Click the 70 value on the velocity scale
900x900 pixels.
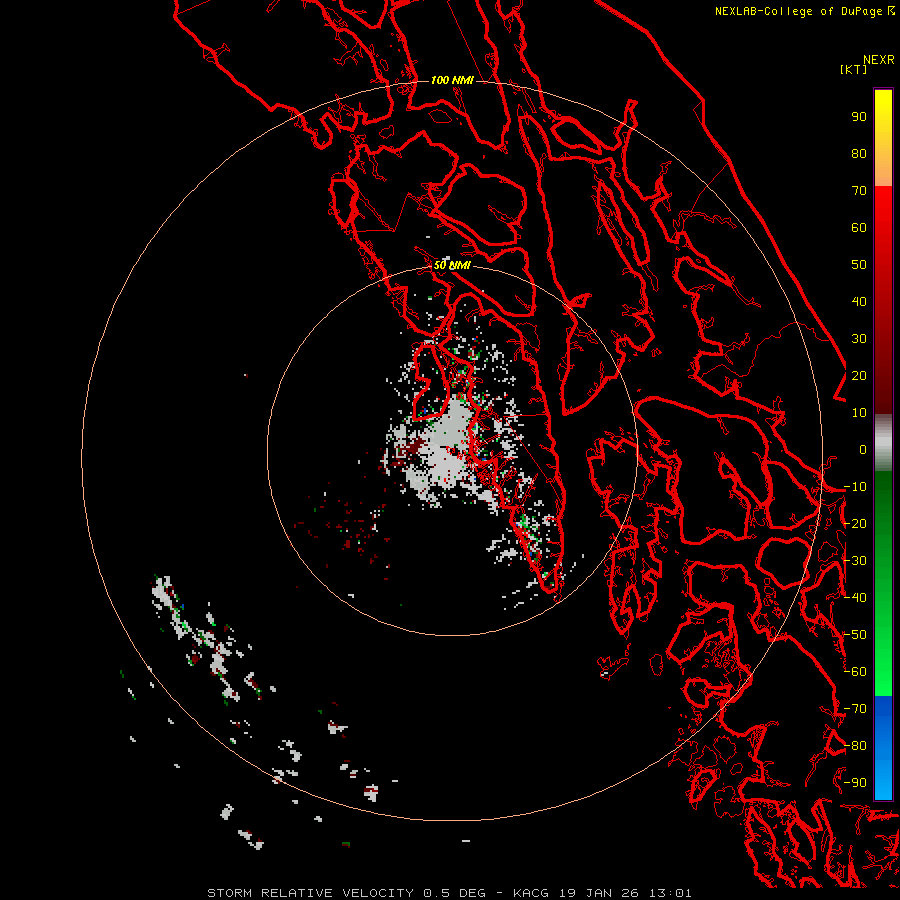pyautogui.click(x=859, y=191)
